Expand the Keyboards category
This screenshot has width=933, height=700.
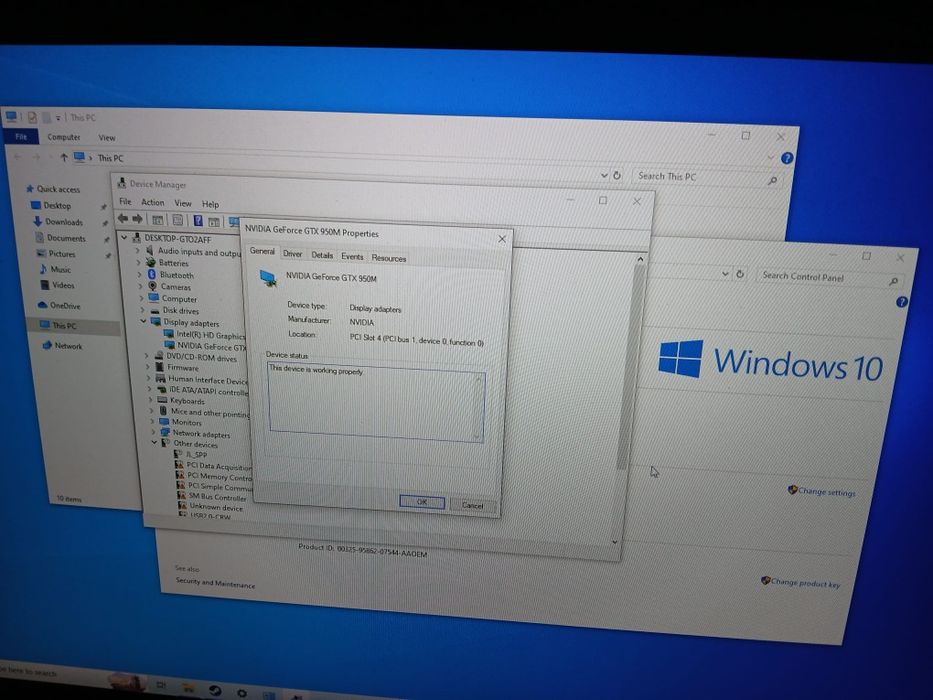pyautogui.click(x=151, y=401)
